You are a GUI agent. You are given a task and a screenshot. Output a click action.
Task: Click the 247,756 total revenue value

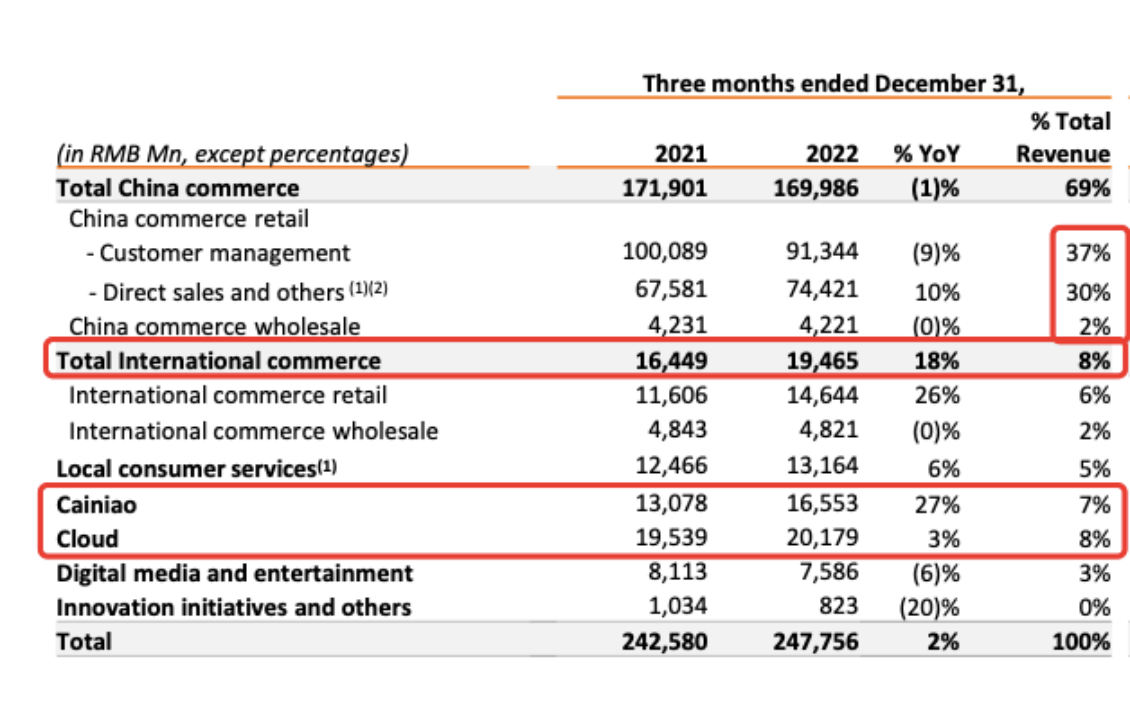816,641
